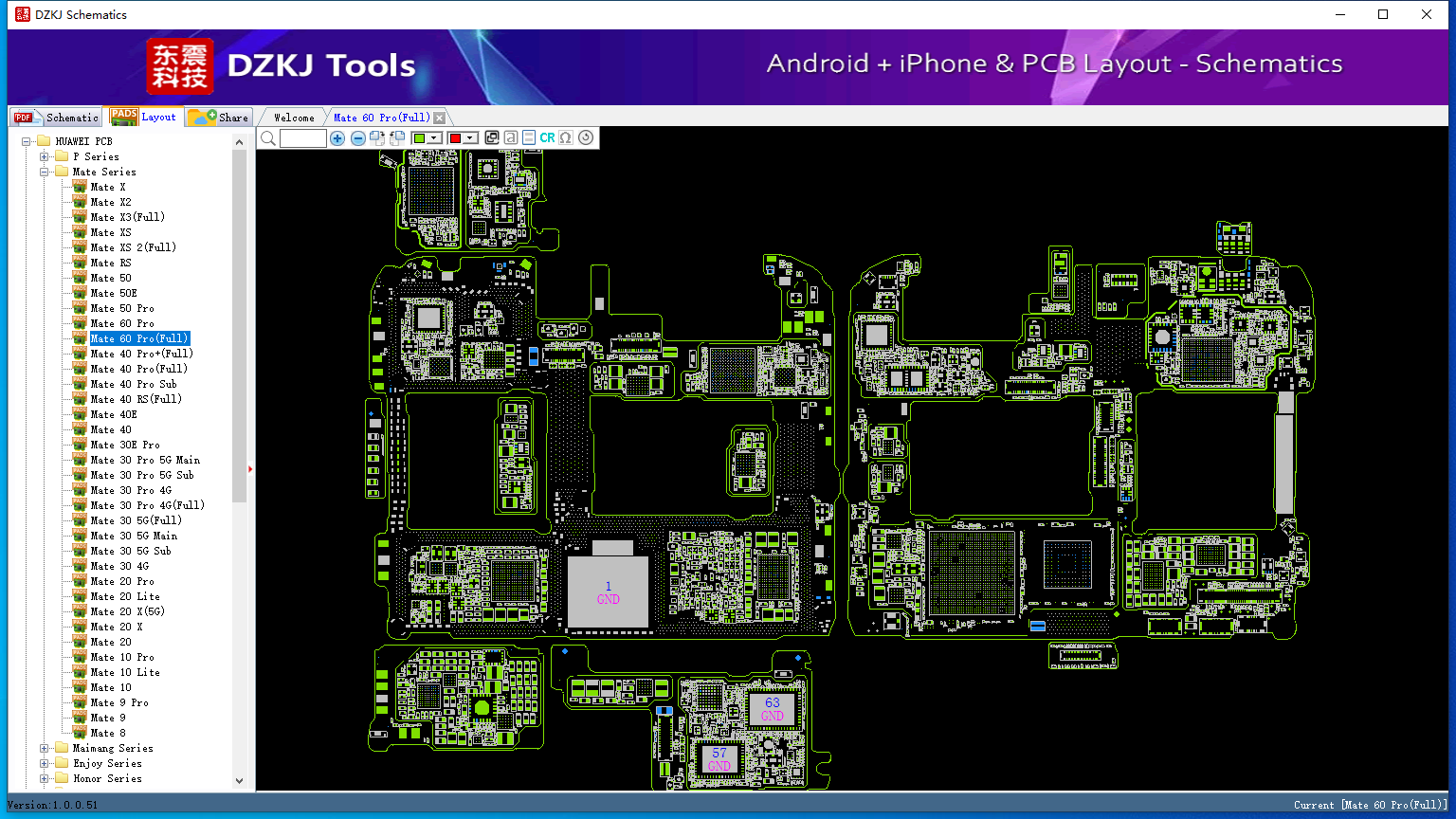Expand the P Series folder
This screenshot has width=1456, height=819.
(x=44, y=156)
